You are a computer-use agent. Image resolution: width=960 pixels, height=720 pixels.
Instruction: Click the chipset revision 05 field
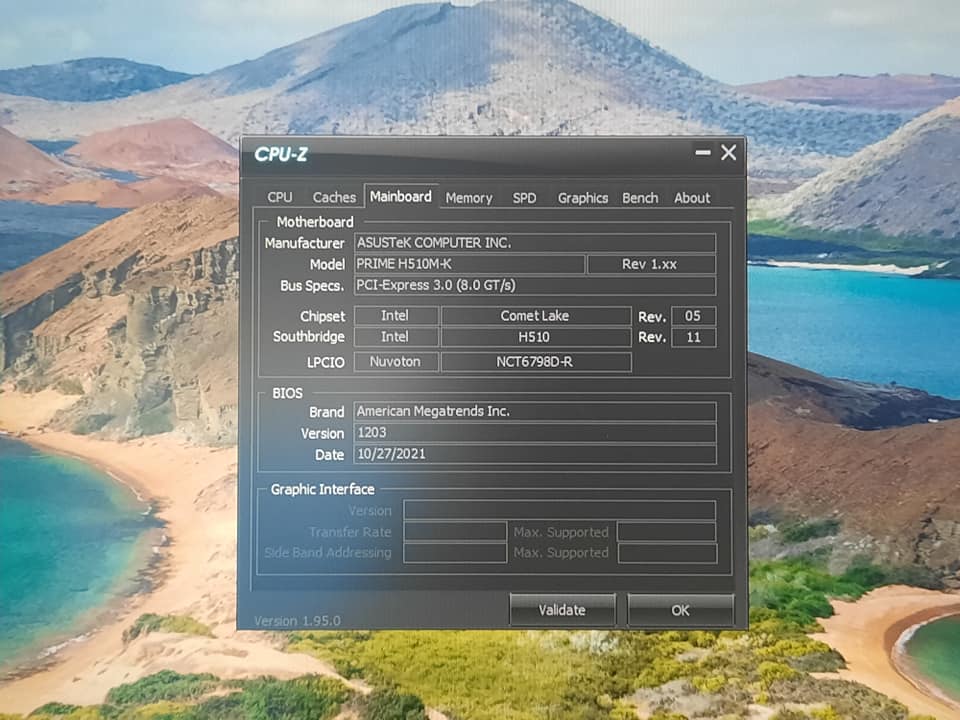693,316
